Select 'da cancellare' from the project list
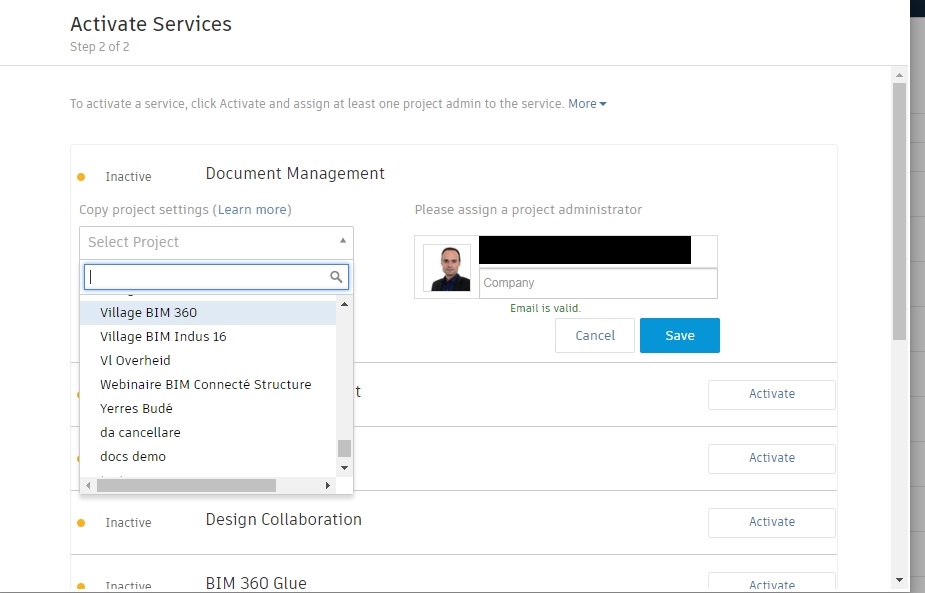The image size is (925, 593). (140, 432)
